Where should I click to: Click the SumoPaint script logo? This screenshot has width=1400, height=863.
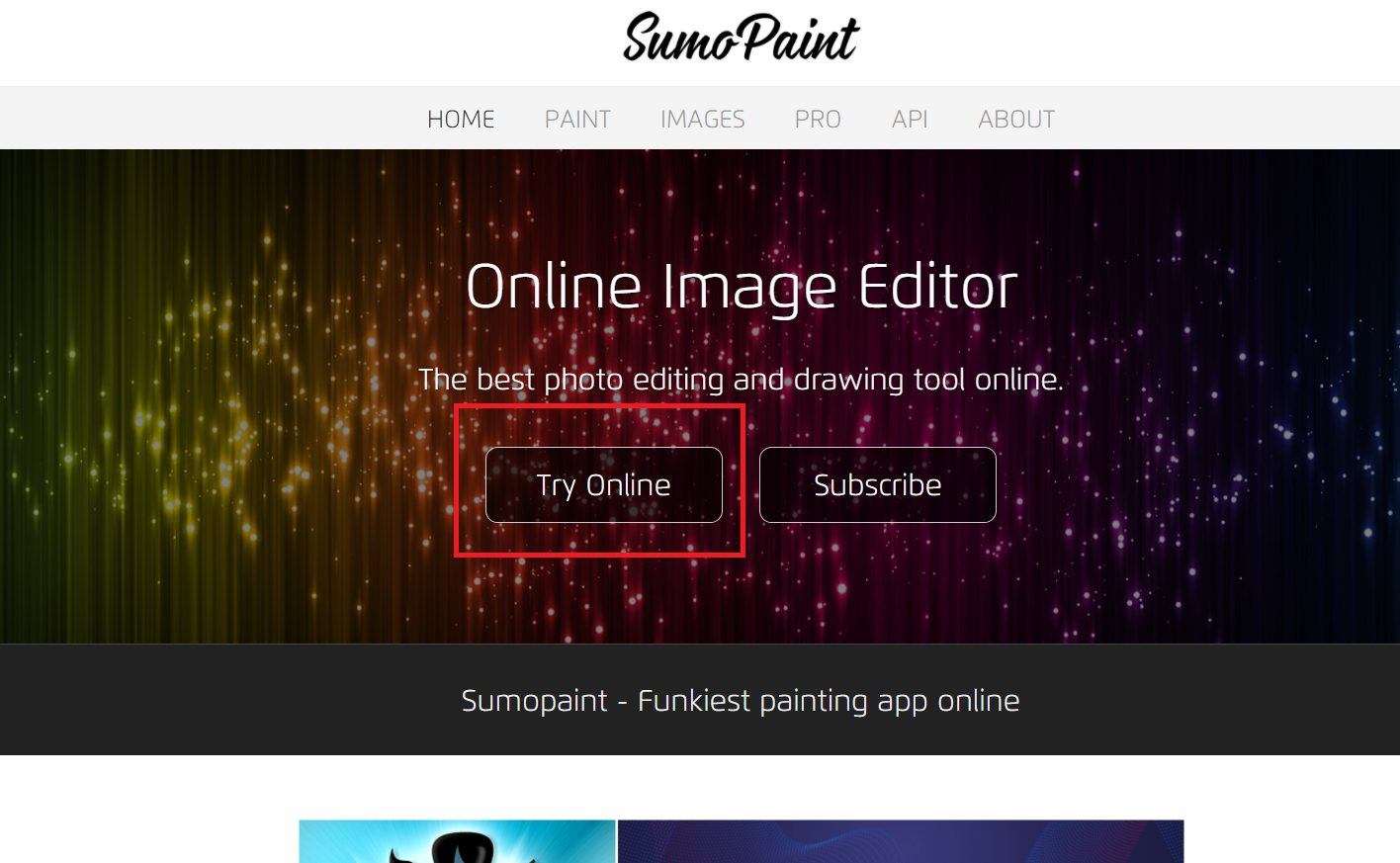point(741,38)
